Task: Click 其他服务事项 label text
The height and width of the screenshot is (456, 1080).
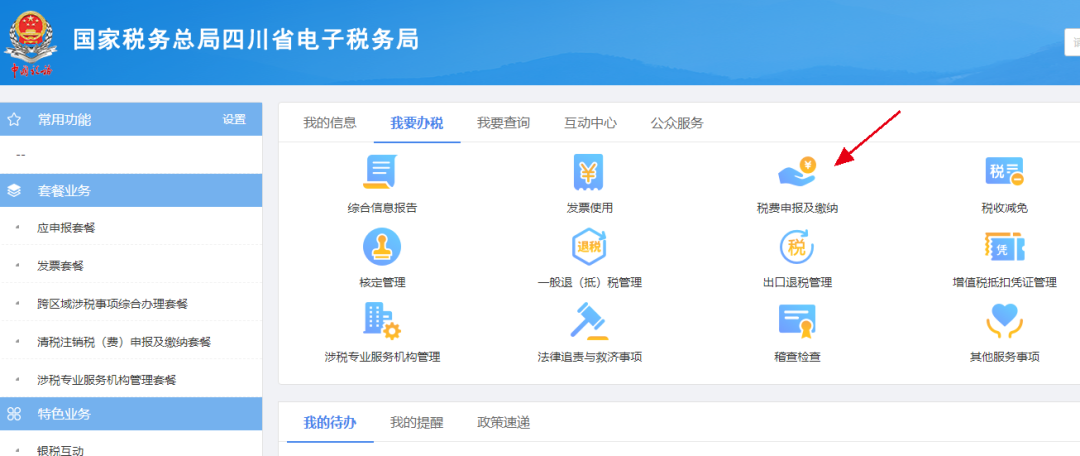Action: point(1004,357)
